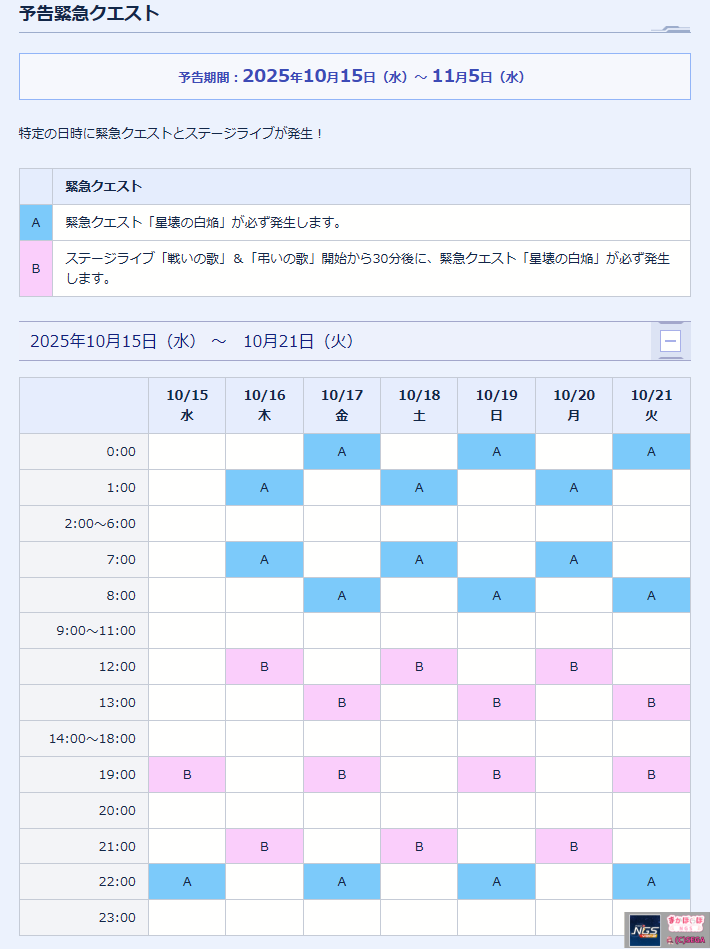Select the 10/18 土 column header
Viewport: 710px width, 949px height.
[419, 405]
